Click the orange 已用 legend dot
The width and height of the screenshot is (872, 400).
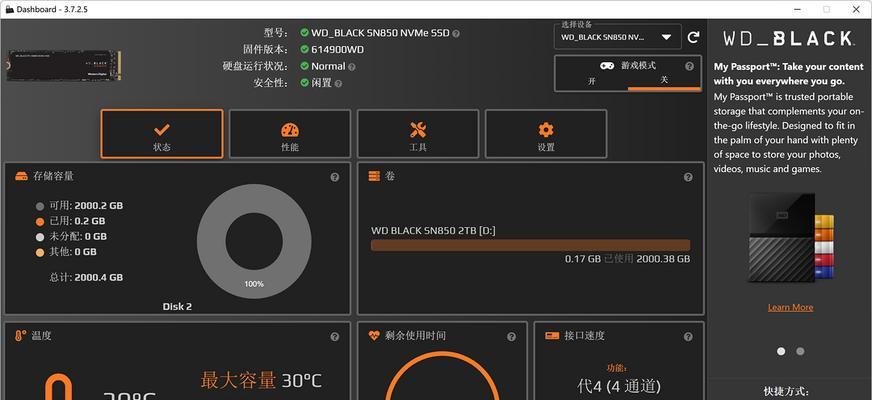[39, 221]
